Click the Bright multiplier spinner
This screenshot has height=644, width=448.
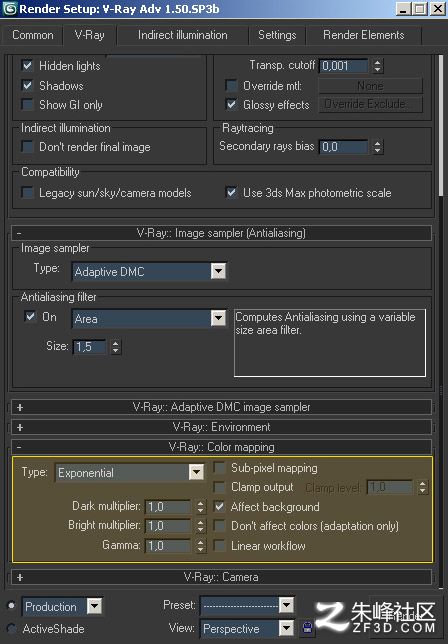200,526
